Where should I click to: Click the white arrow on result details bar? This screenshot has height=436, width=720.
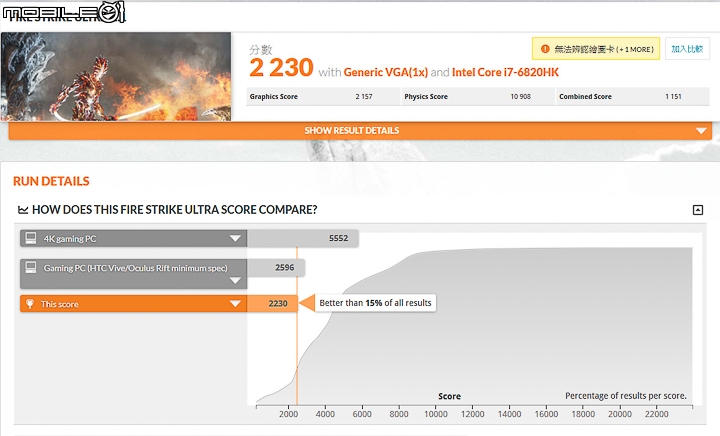pos(701,131)
